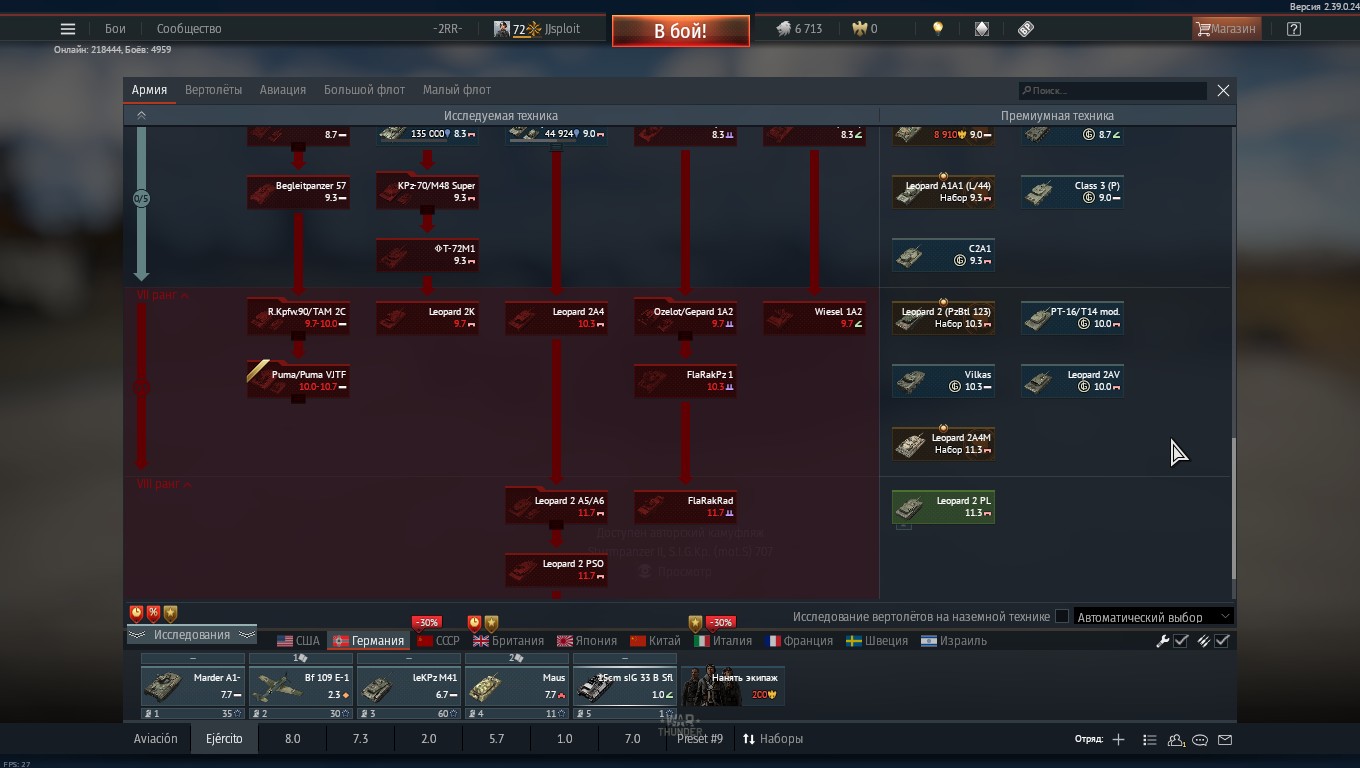Select the Puma/Puma VJTF vehicle group
This screenshot has width=1360, height=768.
click(x=298, y=381)
